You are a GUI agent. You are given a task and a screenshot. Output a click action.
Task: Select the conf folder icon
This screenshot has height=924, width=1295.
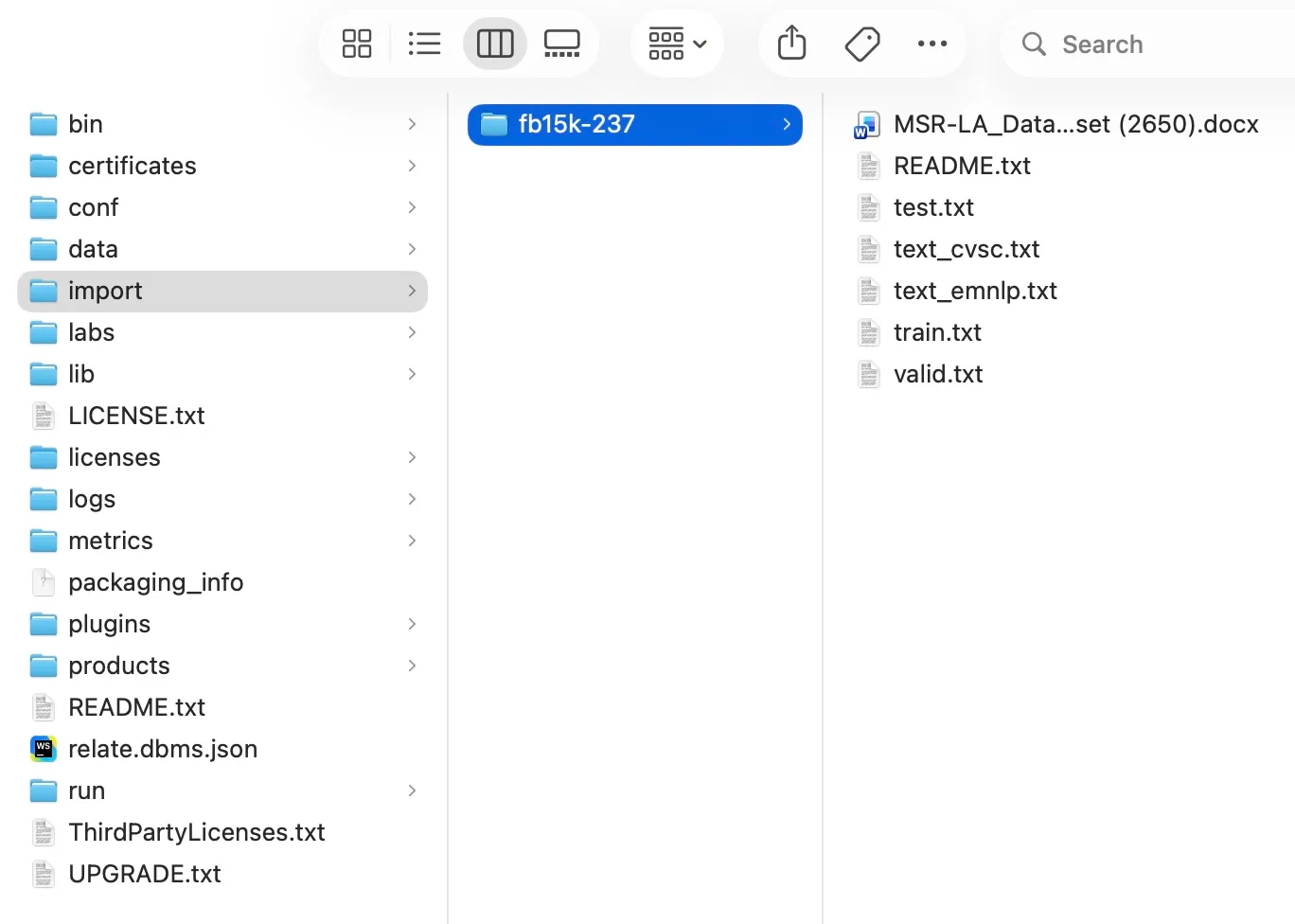[x=44, y=207]
